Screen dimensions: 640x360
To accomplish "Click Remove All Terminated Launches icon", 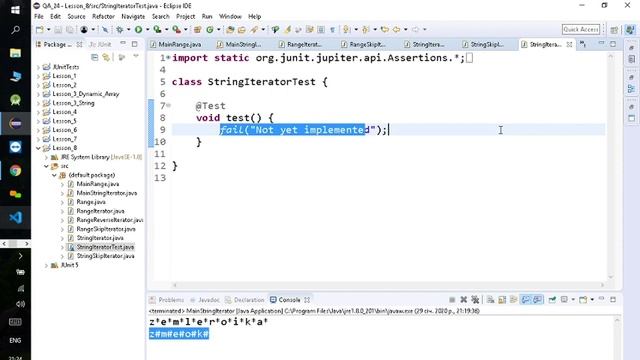I will [x=475, y=300].
